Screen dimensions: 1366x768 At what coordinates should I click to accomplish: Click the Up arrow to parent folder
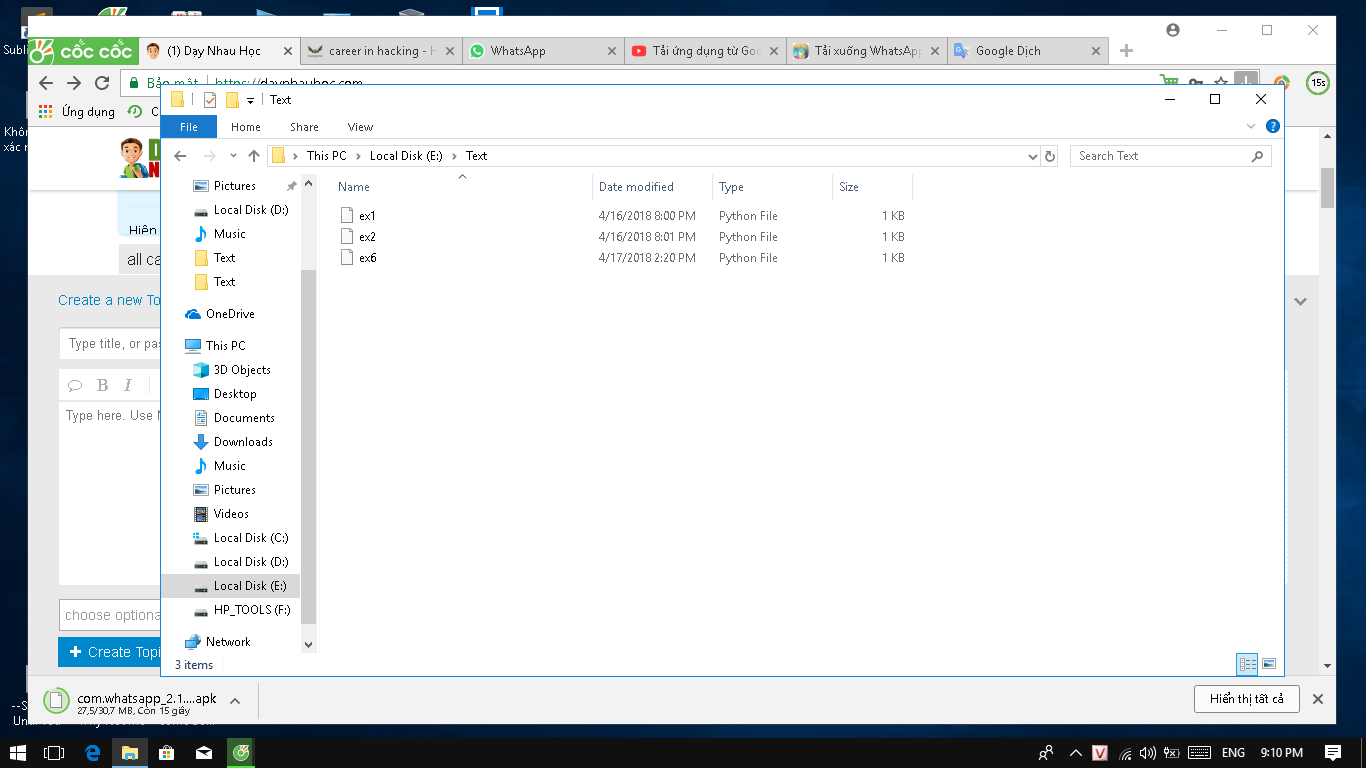254,156
